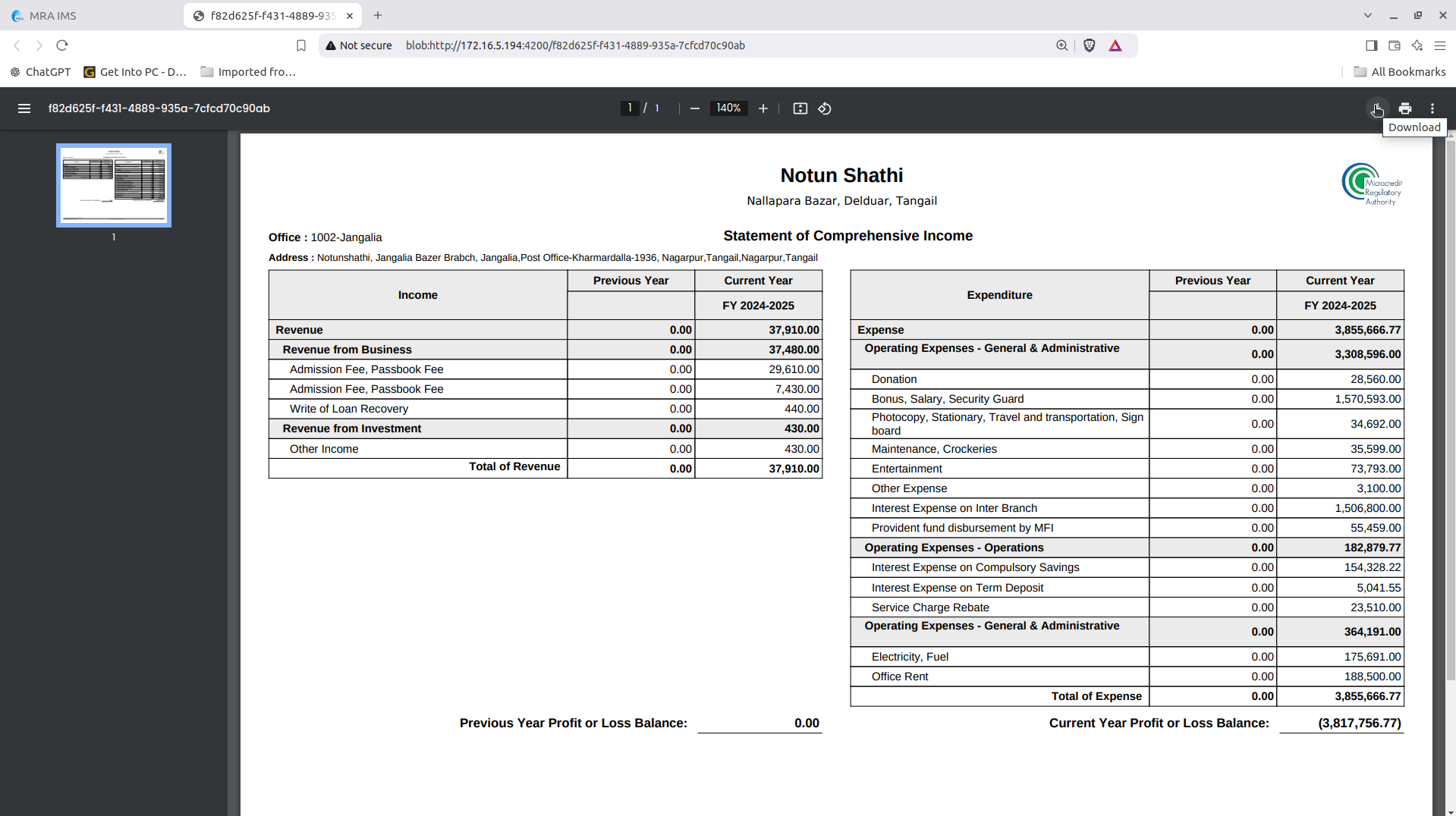
Task: Click the (3,817,756.77) loss balance value
Action: point(1360,723)
